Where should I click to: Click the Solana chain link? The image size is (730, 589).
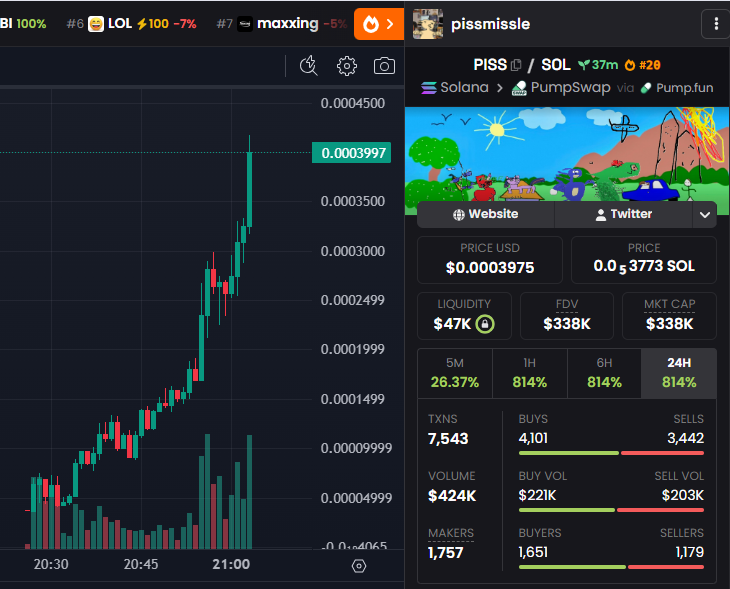(455, 88)
